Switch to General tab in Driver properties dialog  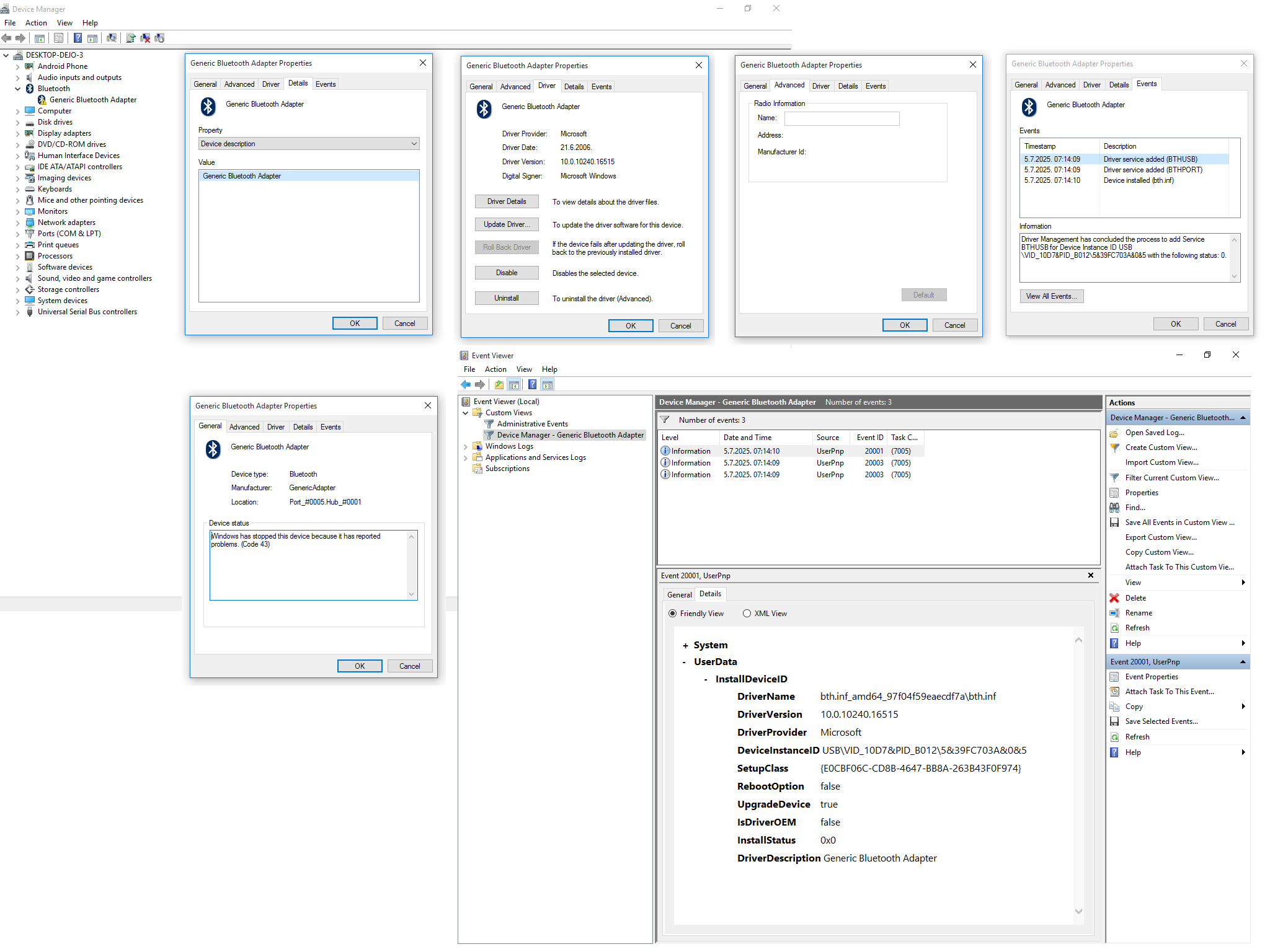pos(481,87)
